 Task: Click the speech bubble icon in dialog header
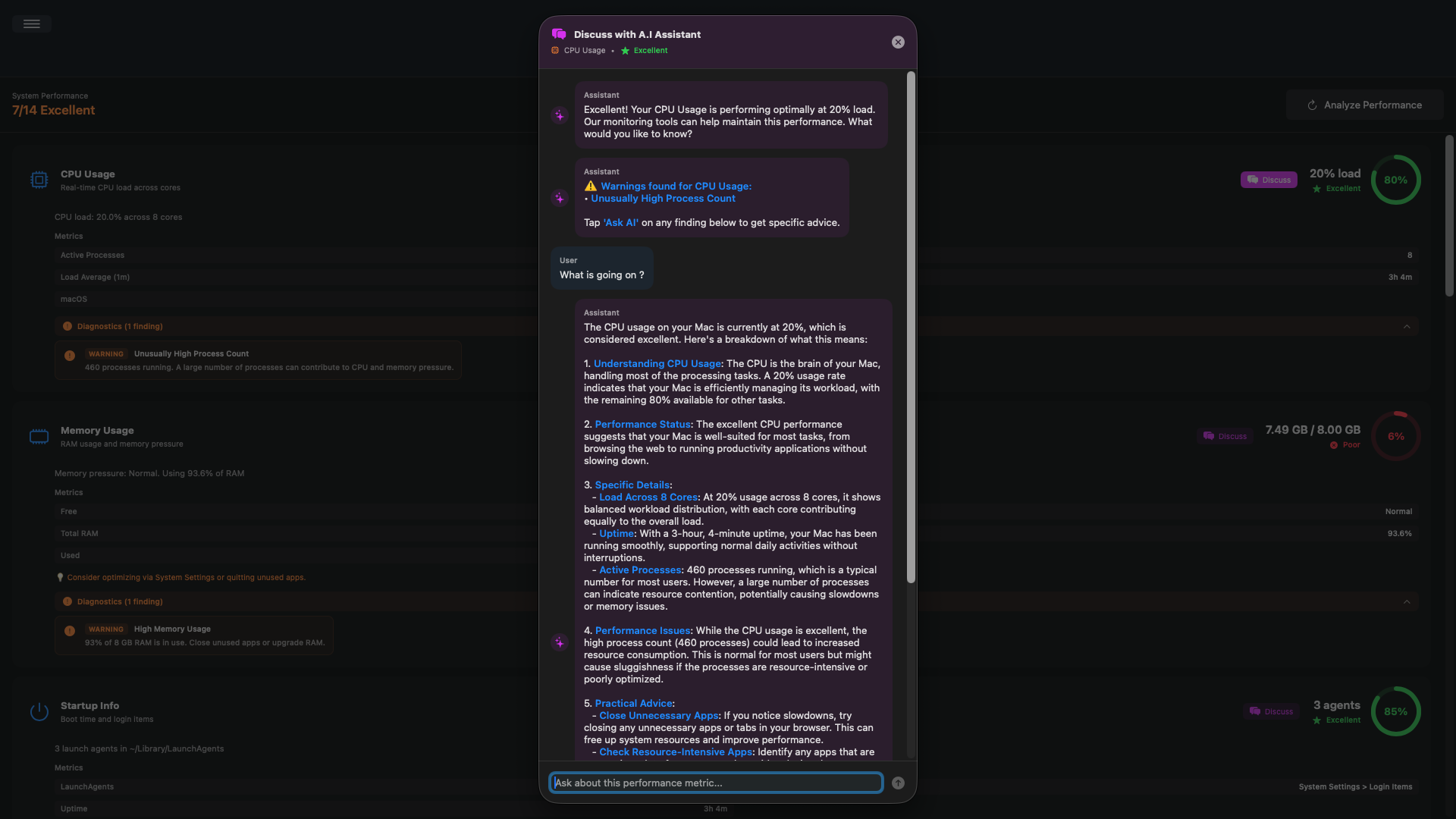[x=560, y=33]
